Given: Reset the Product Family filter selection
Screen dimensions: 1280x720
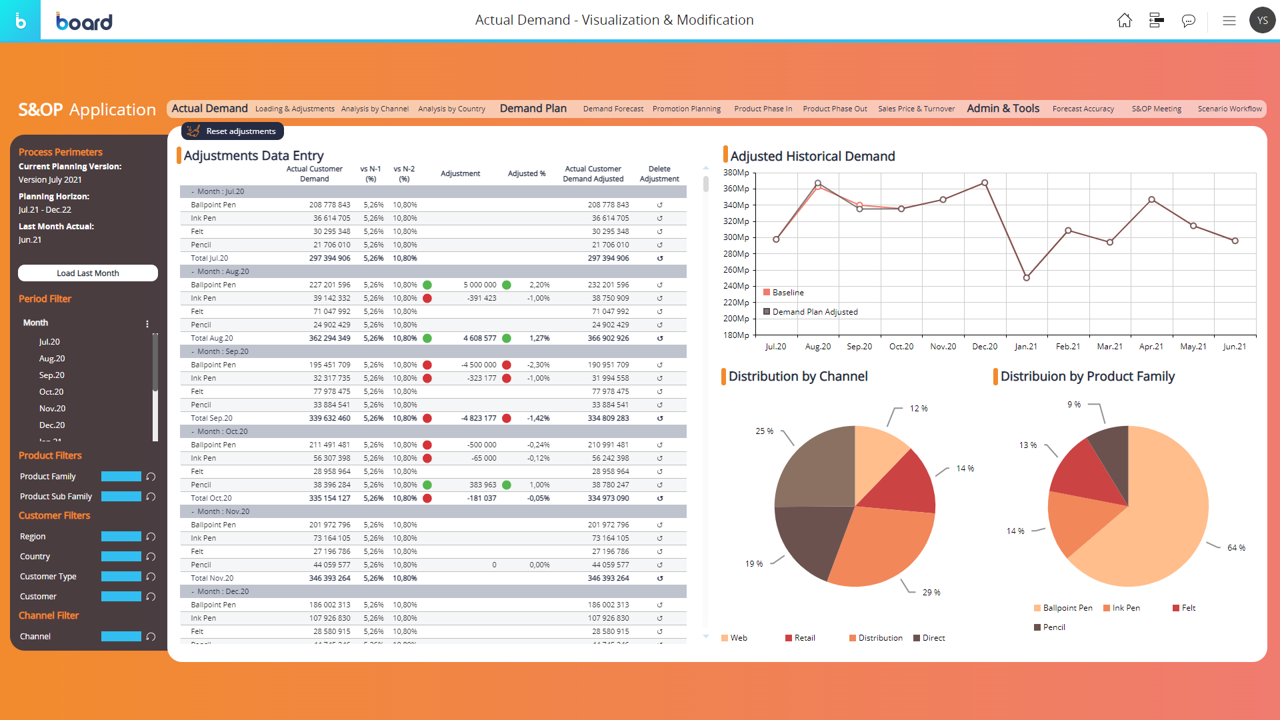Looking at the screenshot, I should [x=151, y=476].
